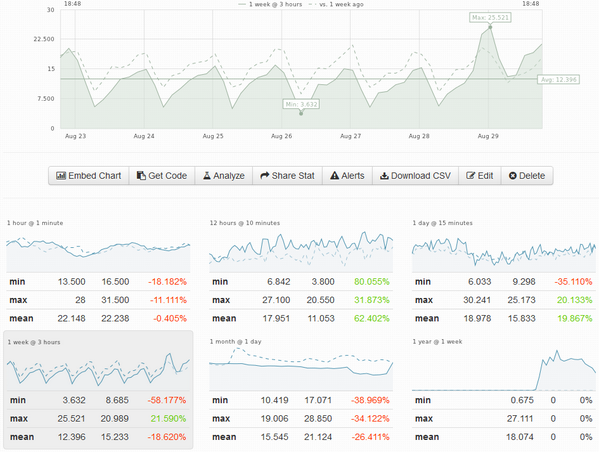This screenshot has width=599, height=452.
Task: Click the Aug 23 axis label
Action: pos(75,136)
